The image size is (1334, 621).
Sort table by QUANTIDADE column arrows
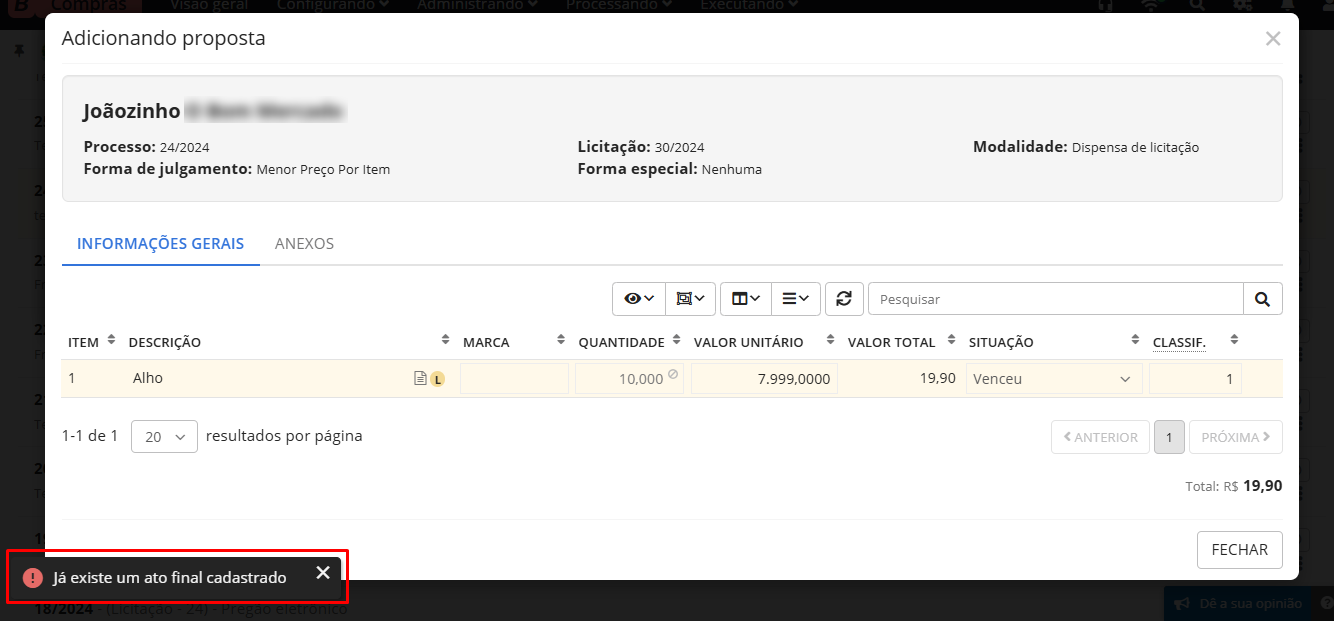[x=677, y=341]
